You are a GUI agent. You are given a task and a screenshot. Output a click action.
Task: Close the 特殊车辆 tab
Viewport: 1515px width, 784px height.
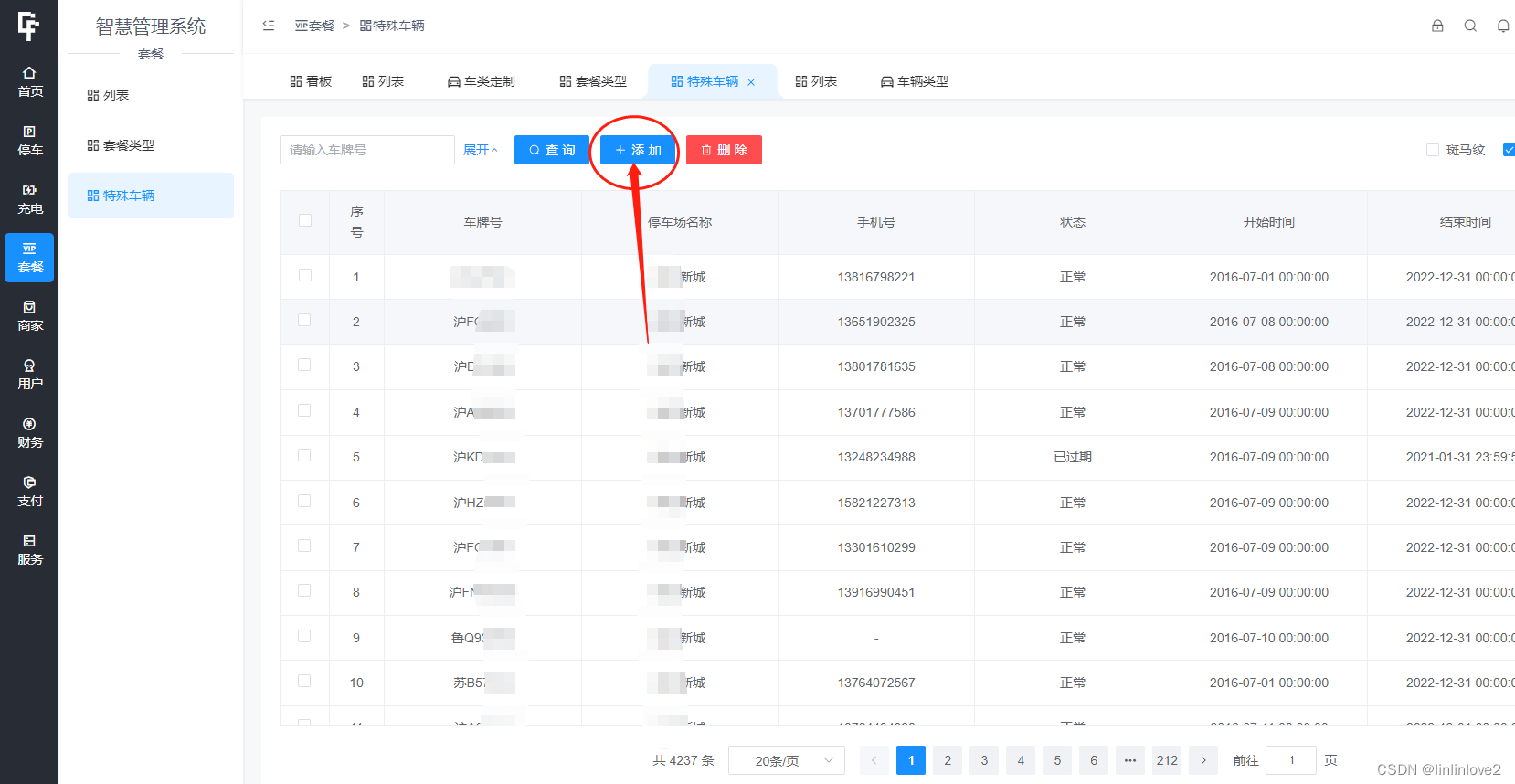(x=751, y=82)
